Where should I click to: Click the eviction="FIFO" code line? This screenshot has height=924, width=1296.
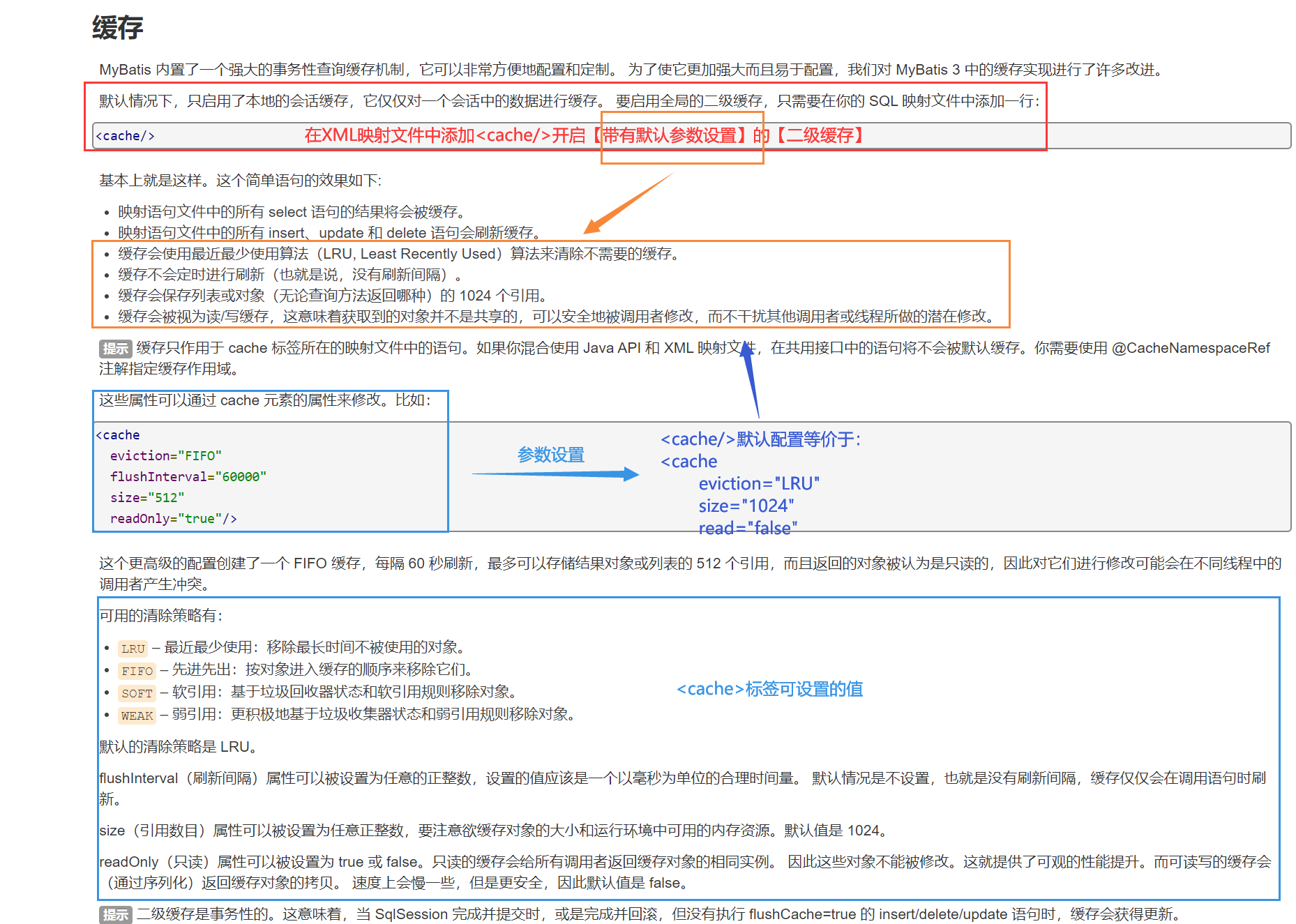(166, 455)
